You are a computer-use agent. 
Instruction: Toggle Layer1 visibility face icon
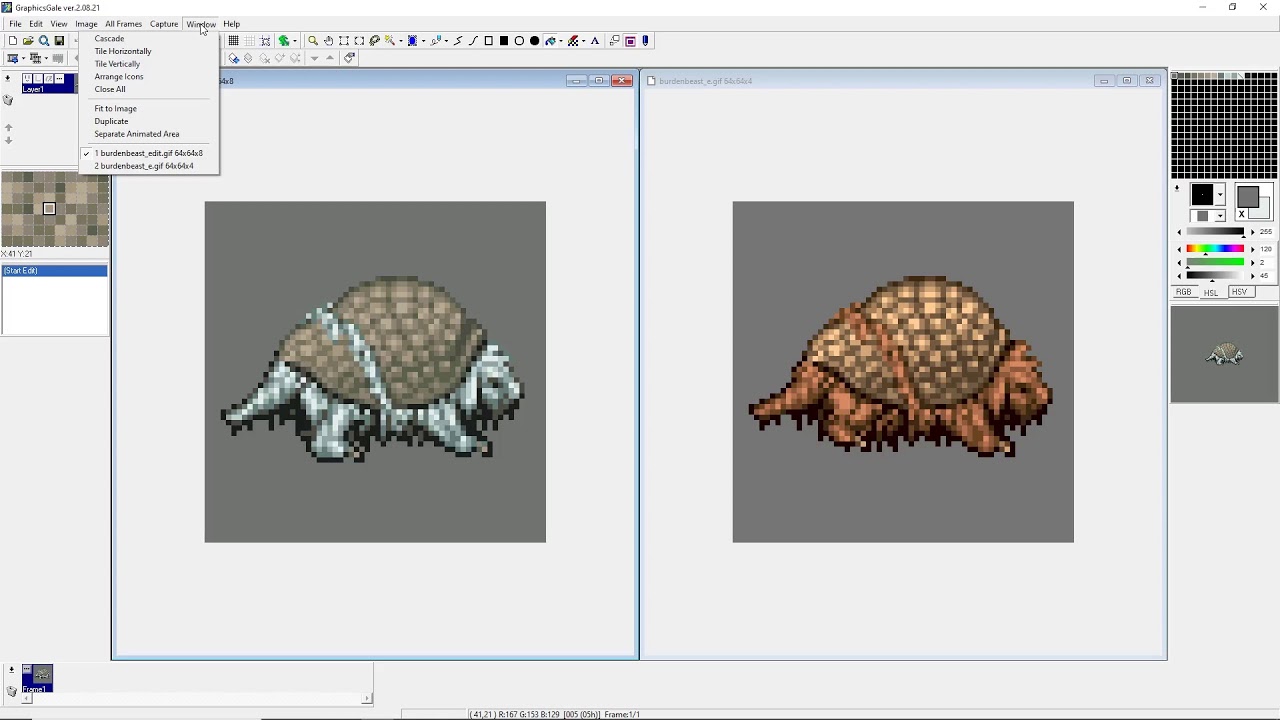click(x=28, y=79)
